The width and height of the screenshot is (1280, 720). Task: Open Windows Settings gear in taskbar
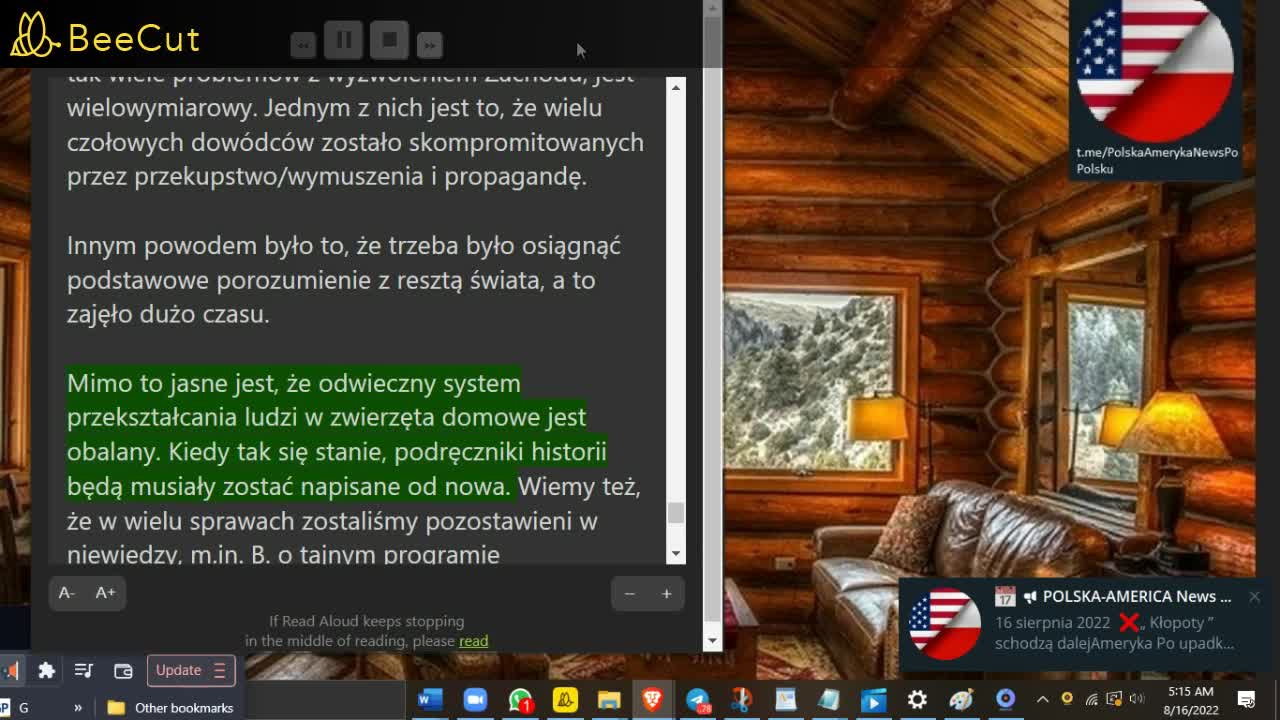[917, 700]
